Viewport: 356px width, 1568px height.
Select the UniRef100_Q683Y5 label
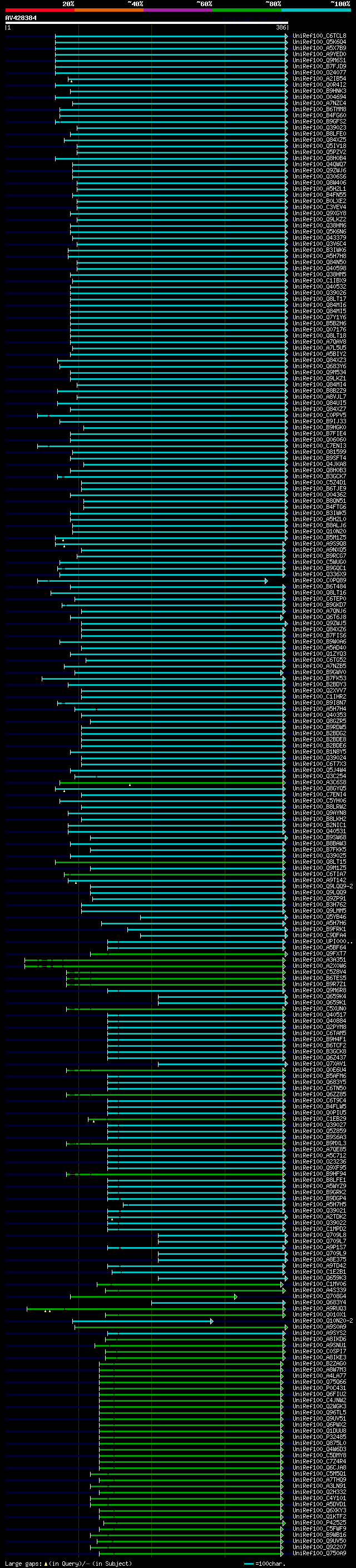(319, 1082)
